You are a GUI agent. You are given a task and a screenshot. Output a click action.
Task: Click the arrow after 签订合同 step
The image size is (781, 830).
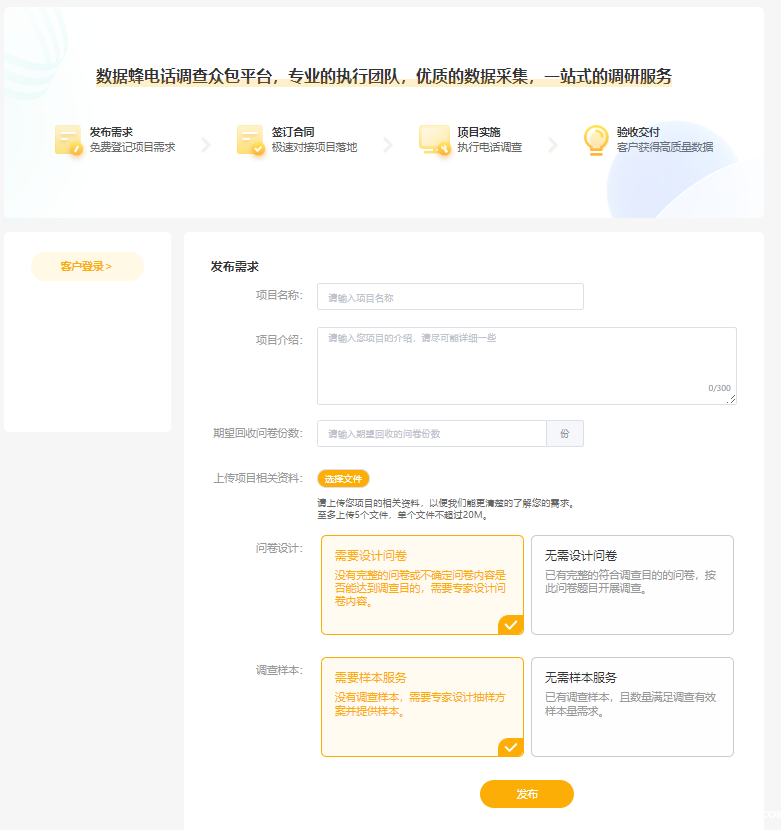pos(388,145)
